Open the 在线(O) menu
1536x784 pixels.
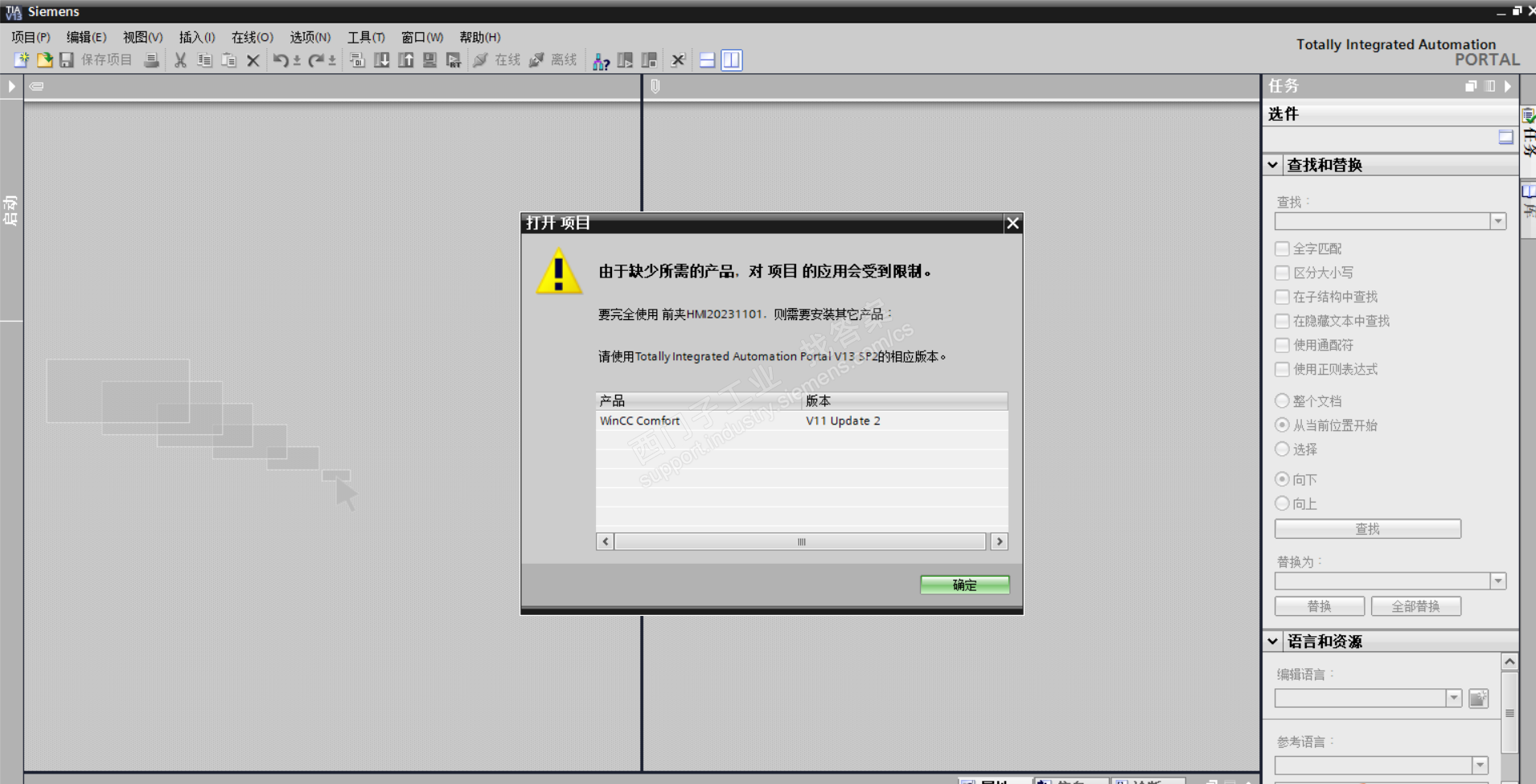[253, 37]
